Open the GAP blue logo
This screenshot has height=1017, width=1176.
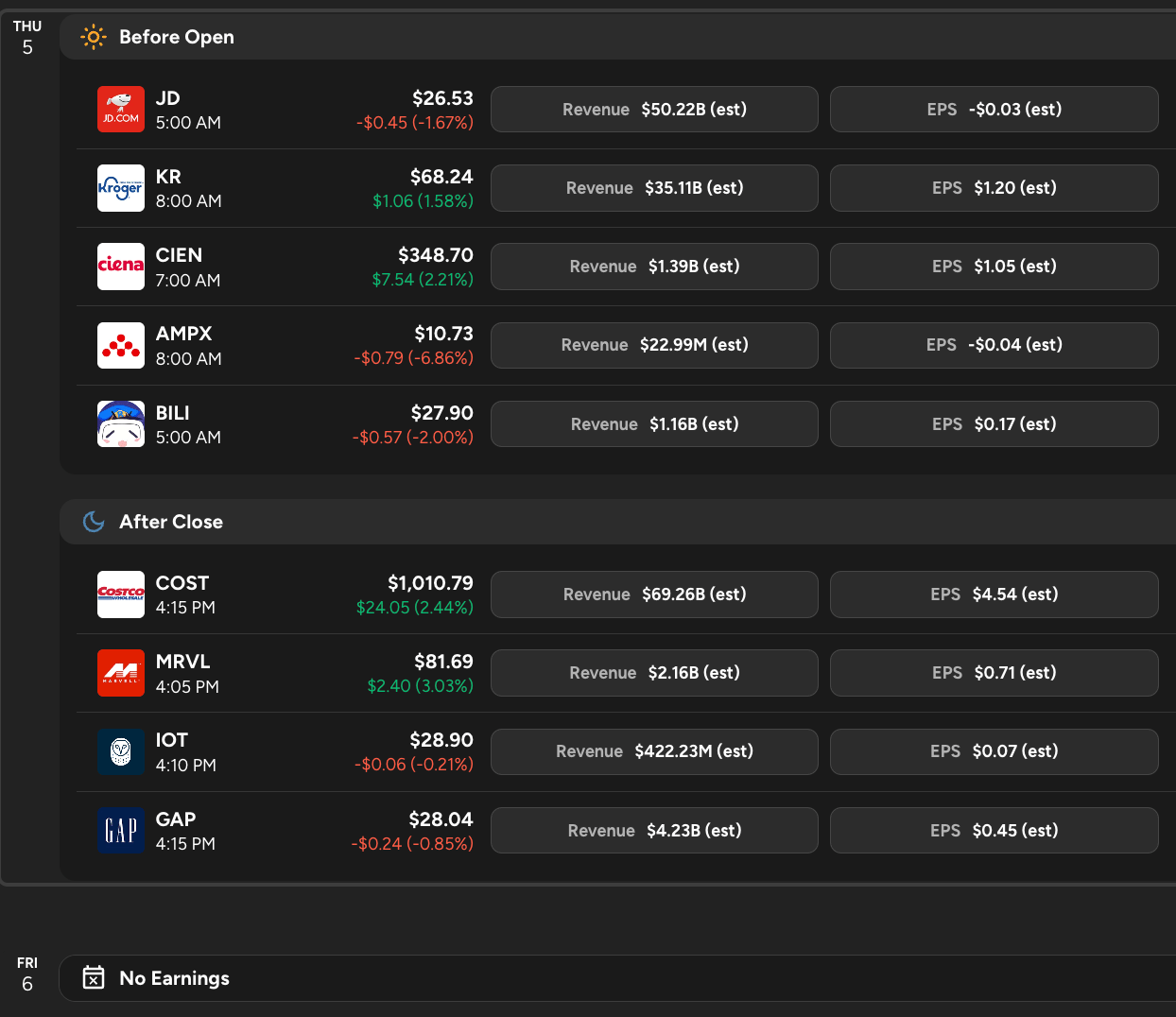point(121,831)
